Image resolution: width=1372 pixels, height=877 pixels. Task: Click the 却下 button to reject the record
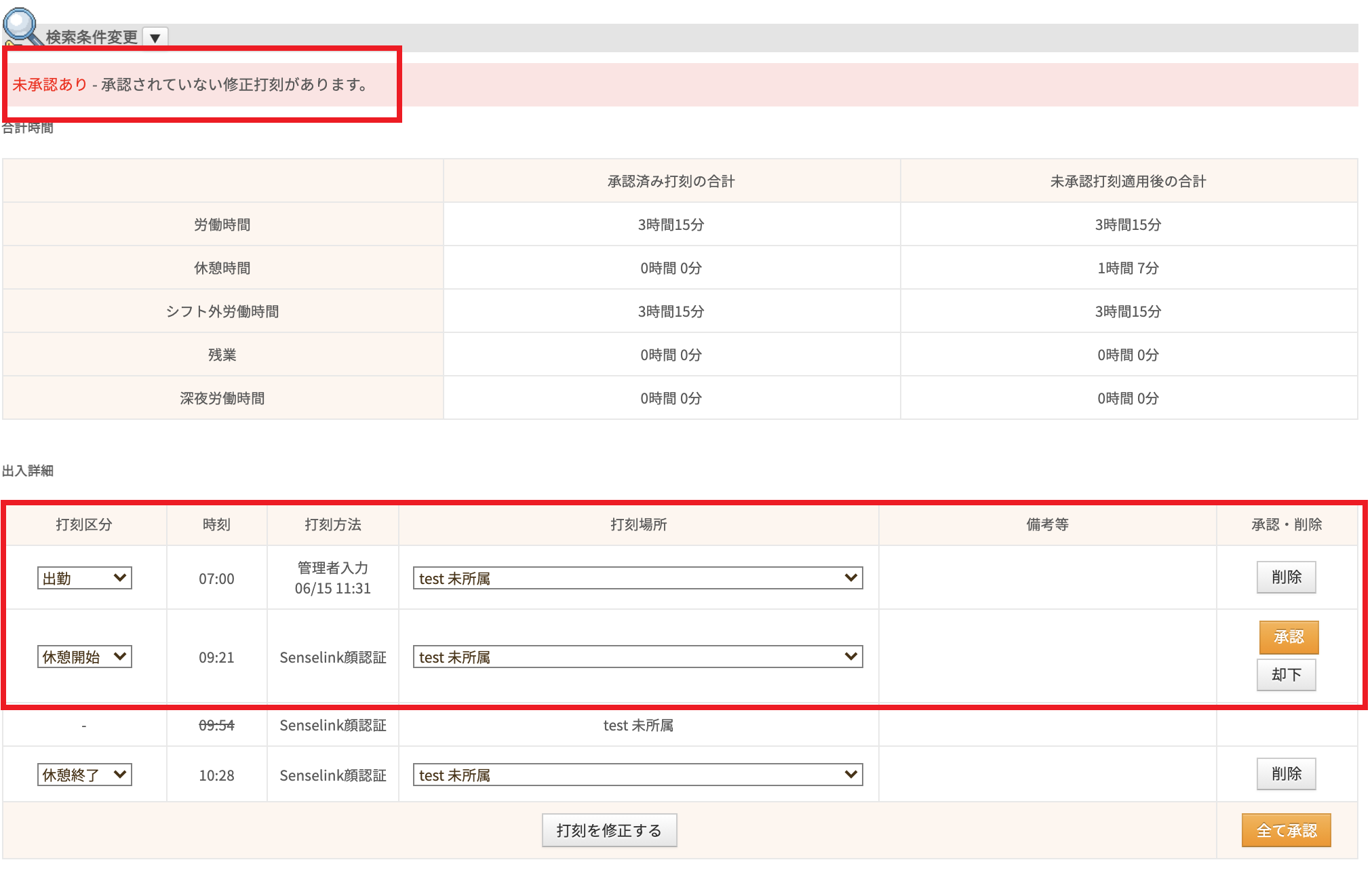point(1286,675)
